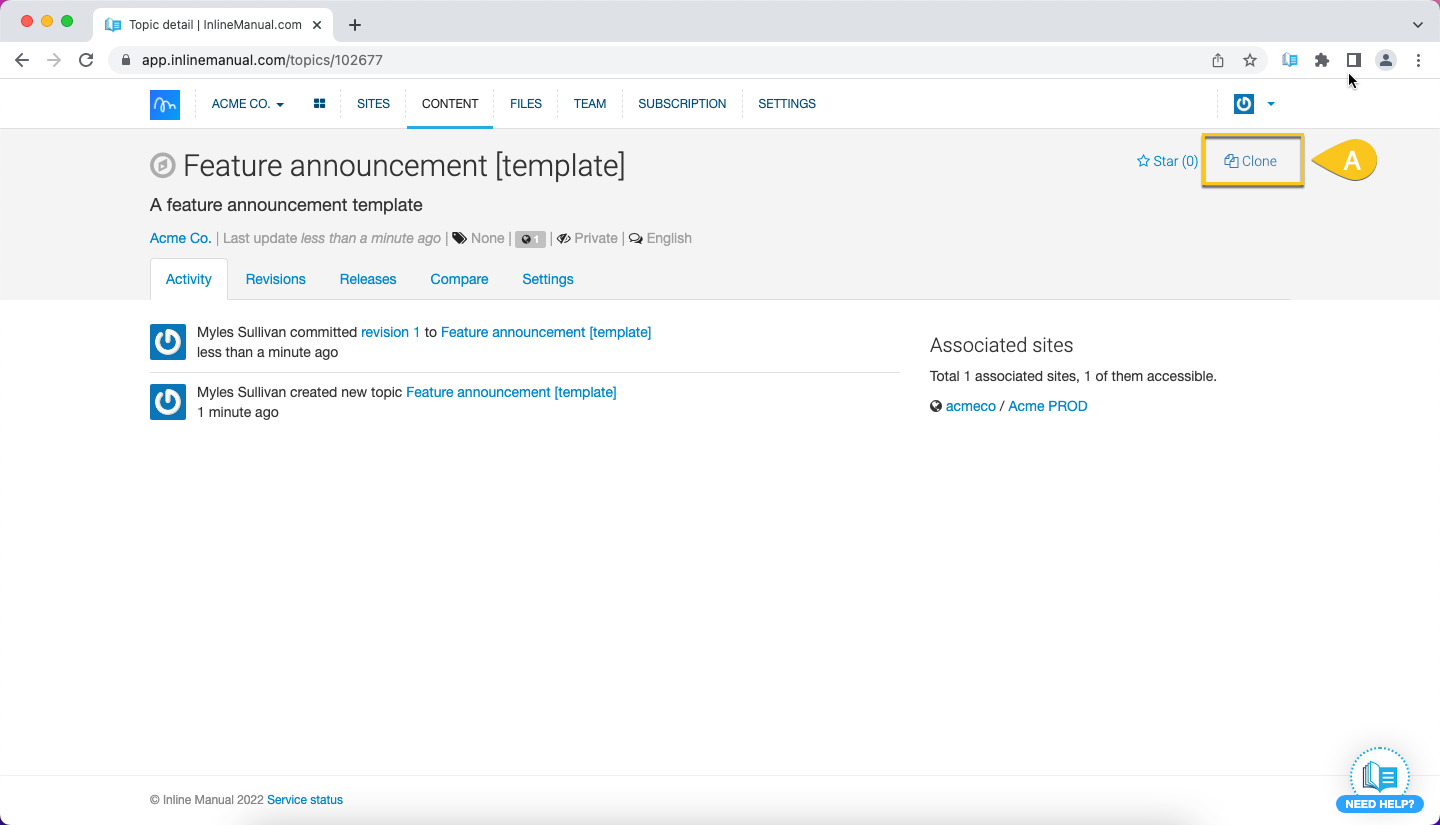
Task: Toggle the Chrome side panel
Action: (x=1354, y=60)
